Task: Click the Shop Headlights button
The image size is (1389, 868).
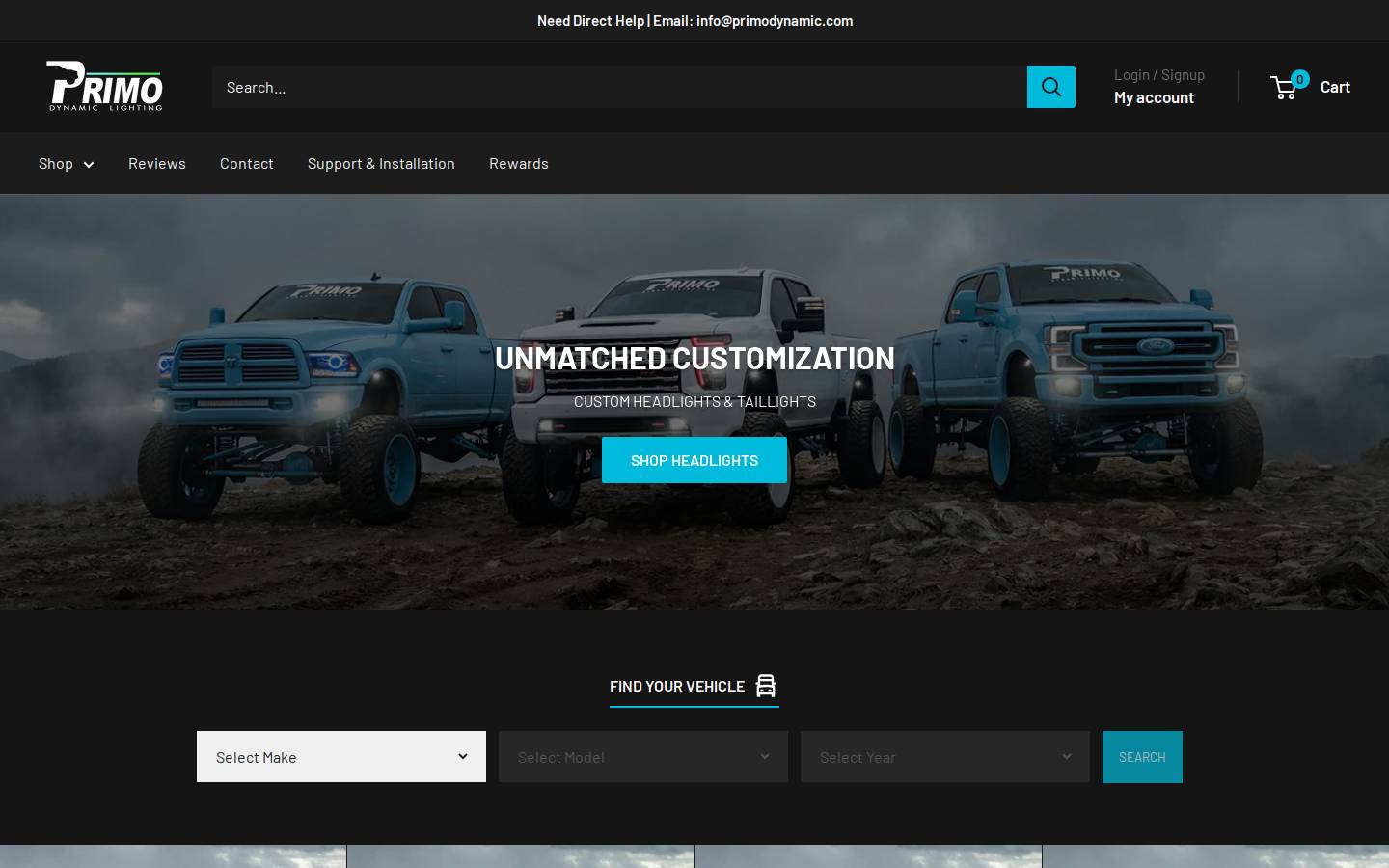Action: tap(694, 460)
